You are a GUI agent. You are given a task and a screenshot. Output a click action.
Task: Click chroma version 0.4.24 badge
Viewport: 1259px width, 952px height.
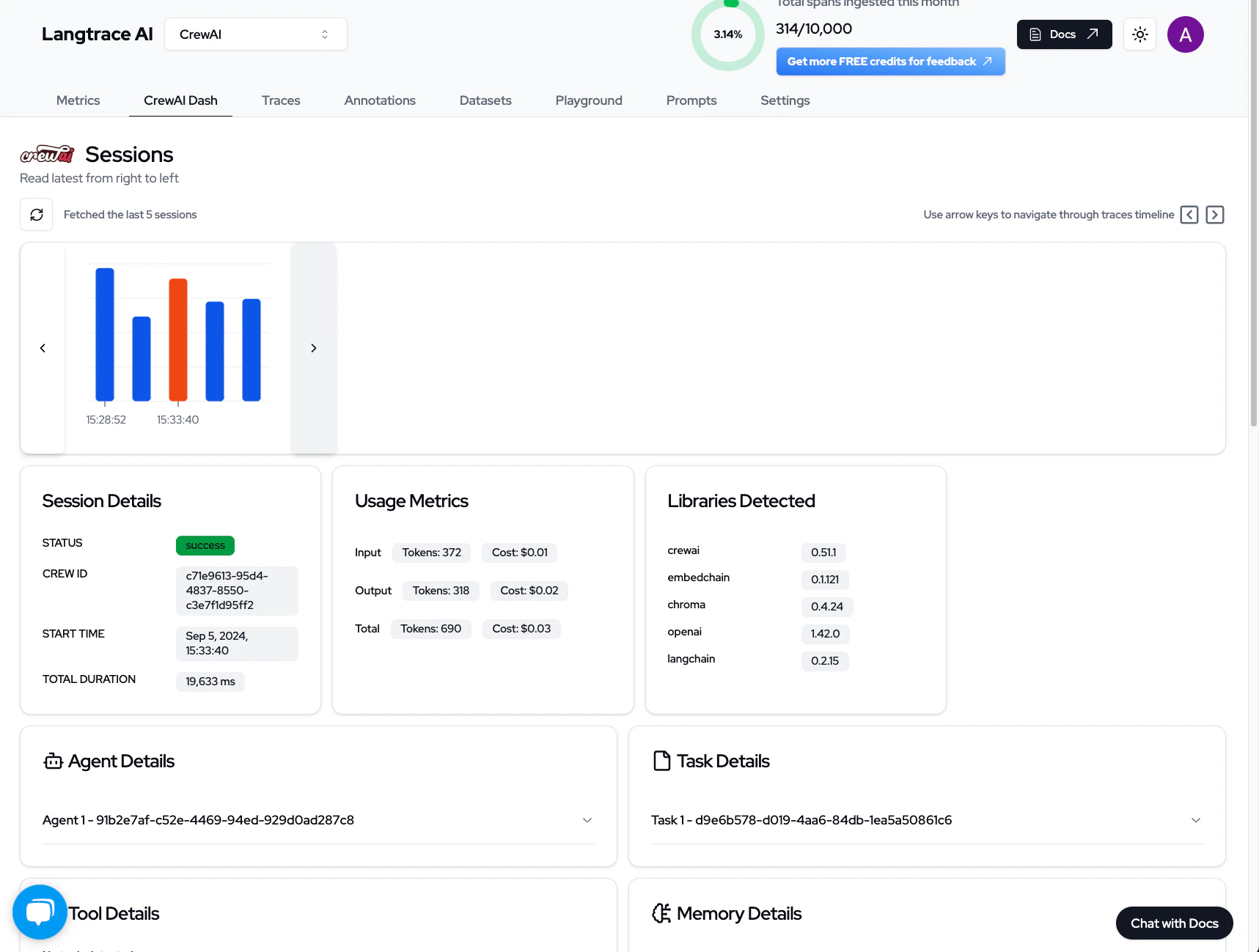tap(827, 607)
